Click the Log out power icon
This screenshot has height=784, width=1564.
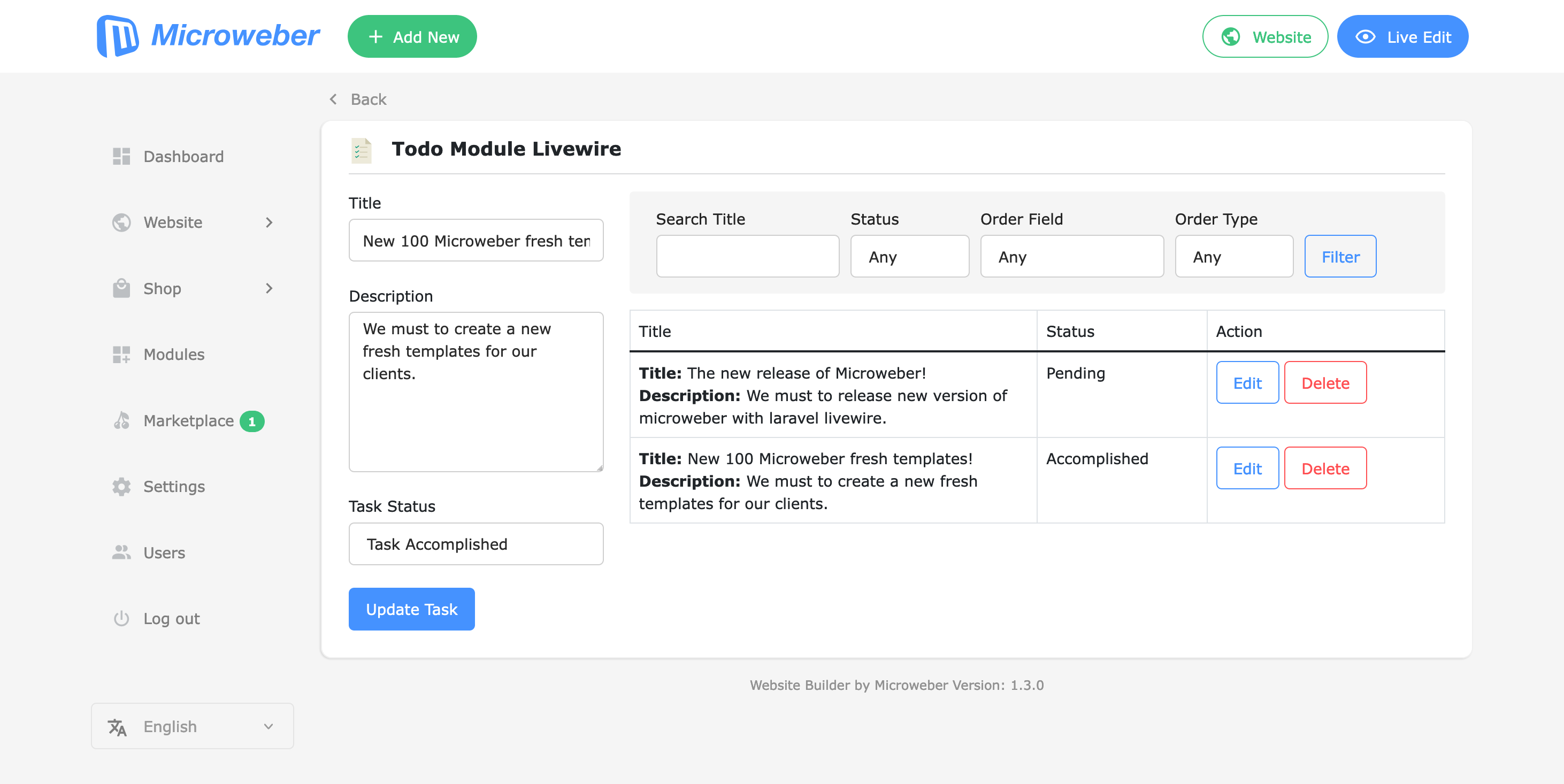[121, 618]
